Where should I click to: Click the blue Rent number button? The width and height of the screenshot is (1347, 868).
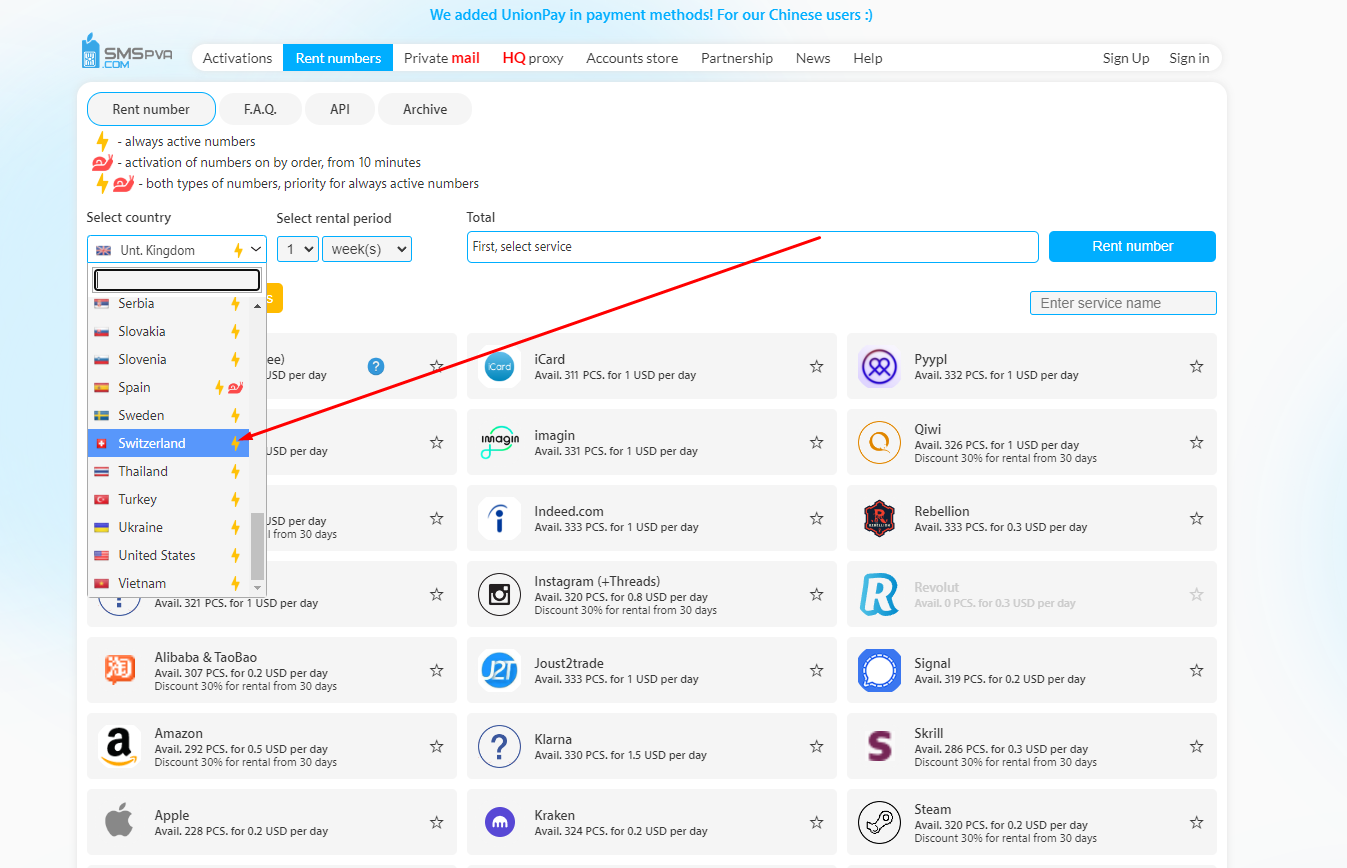[x=1132, y=246]
